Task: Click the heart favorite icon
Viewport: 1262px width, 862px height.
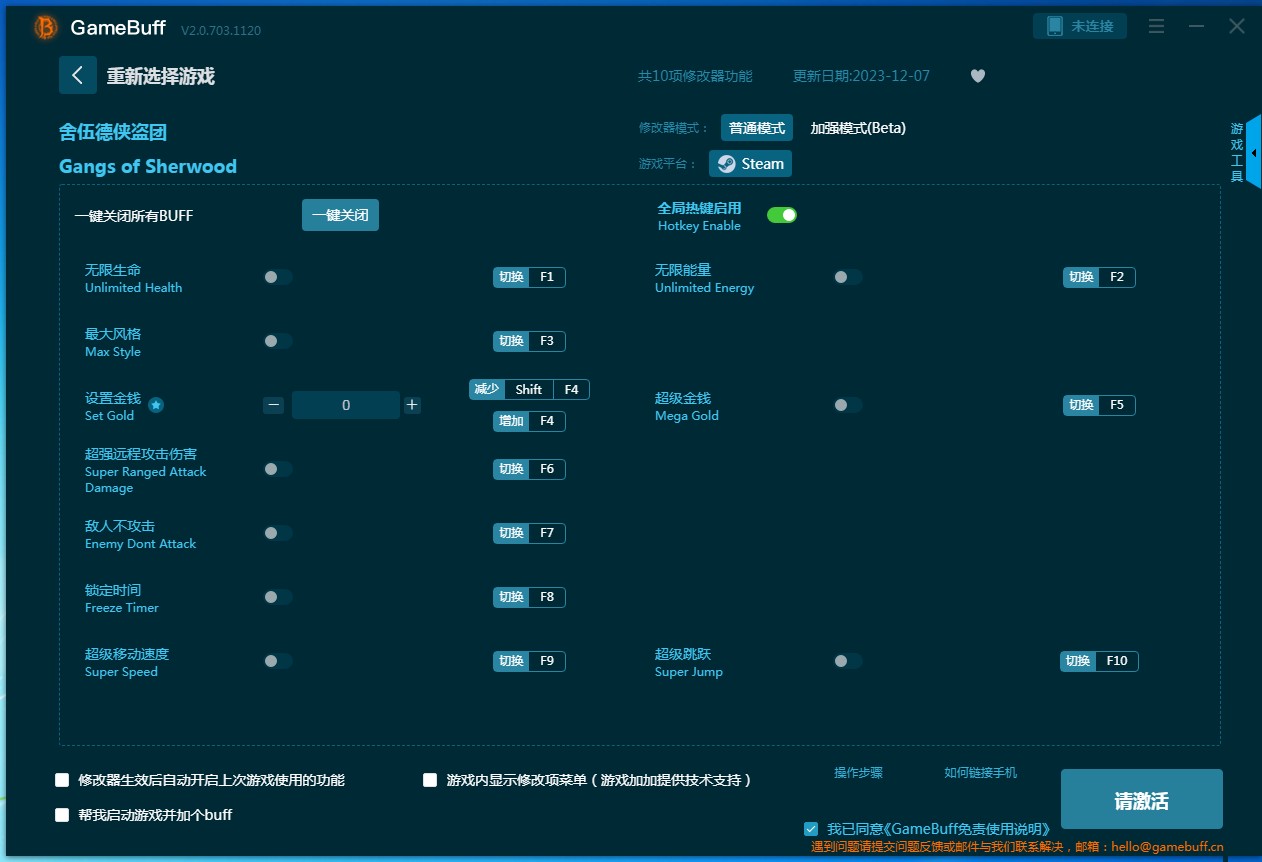Action: [978, 76]
